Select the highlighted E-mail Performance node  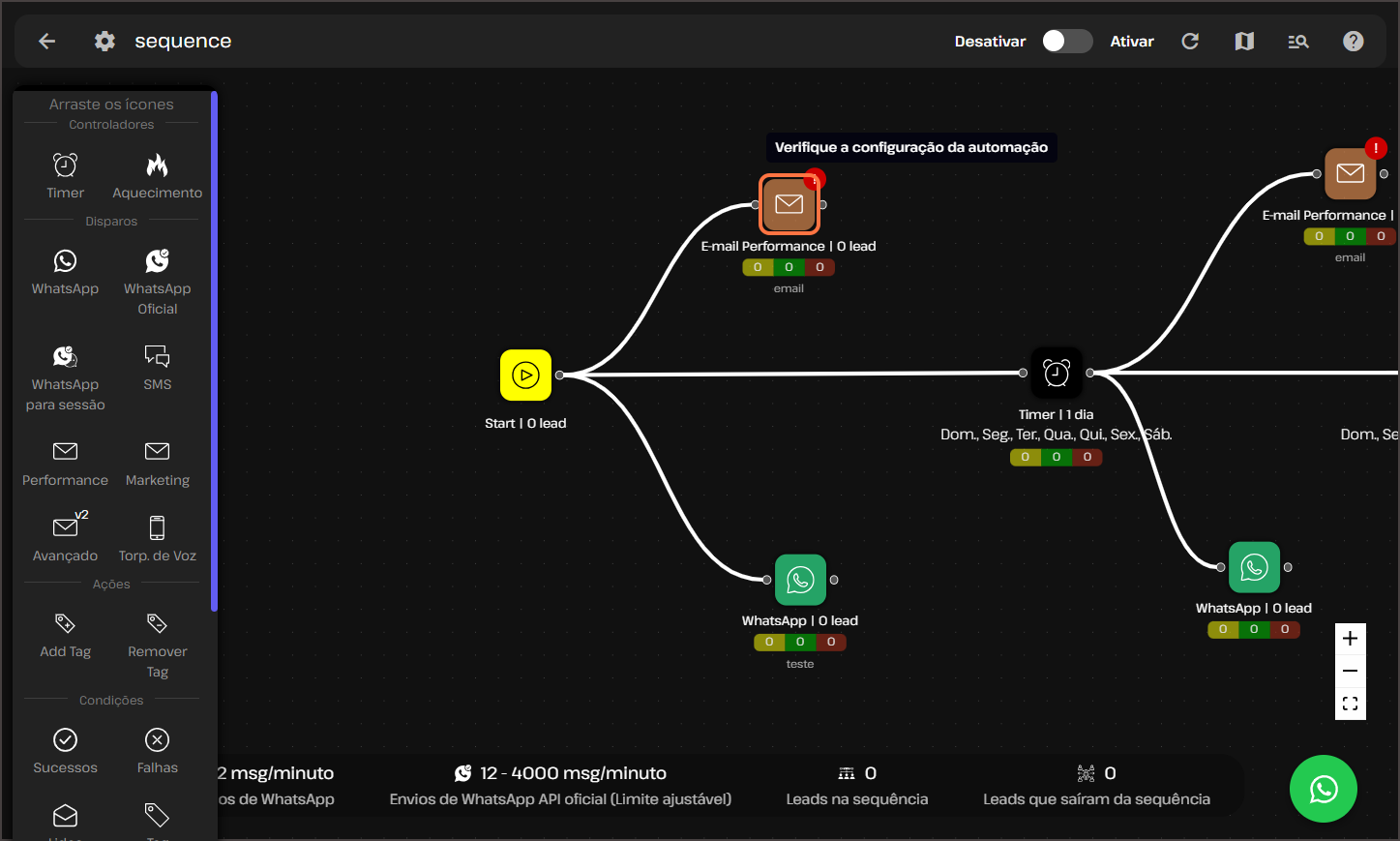coord(789,204)
